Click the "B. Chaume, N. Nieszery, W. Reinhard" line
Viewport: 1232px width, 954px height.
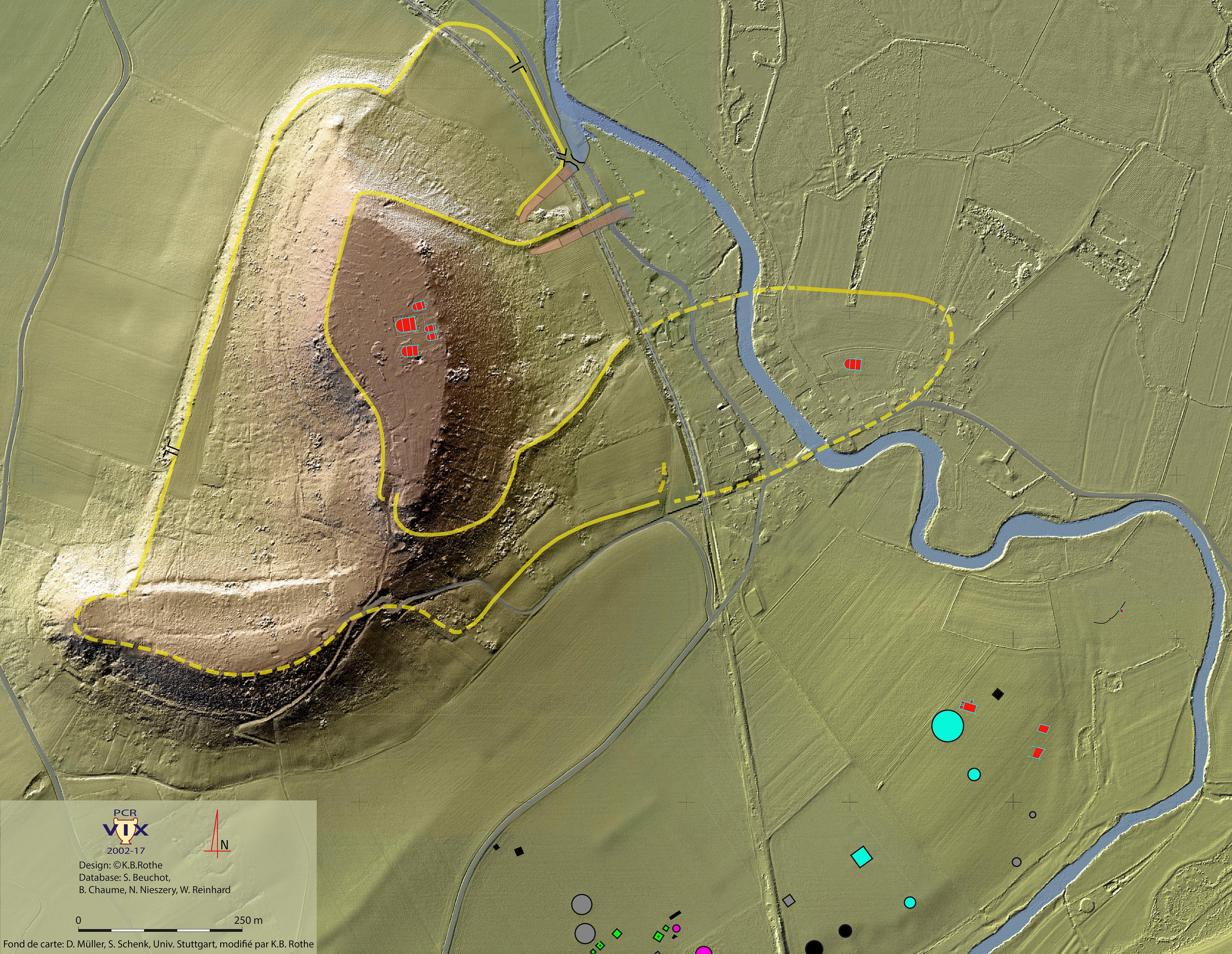[154, 890]
